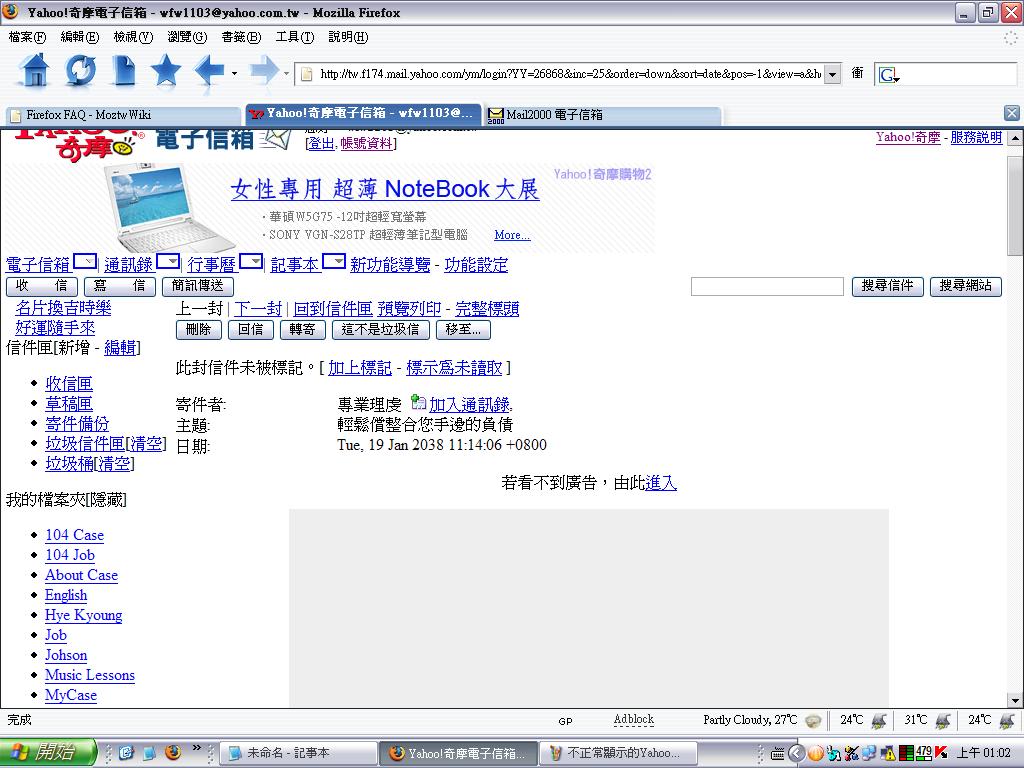Switch to the Firefox FAQ - Moztw Wiki tab
This screenshot has width=1024, height=768.
(x=123, y=115)
